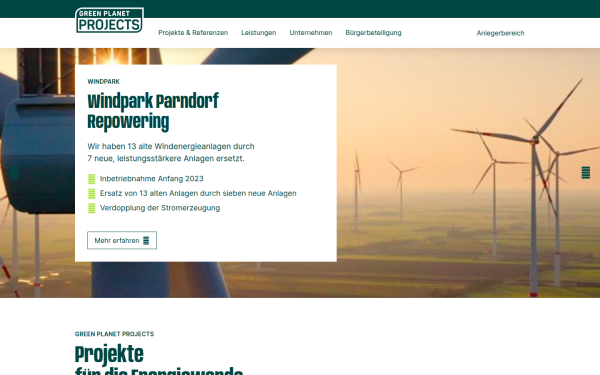Viewport: 600px width, 375px height.
Task: Click the Ersatz von 13 alten Anlagen bullet
Action: tap(192, 193)
